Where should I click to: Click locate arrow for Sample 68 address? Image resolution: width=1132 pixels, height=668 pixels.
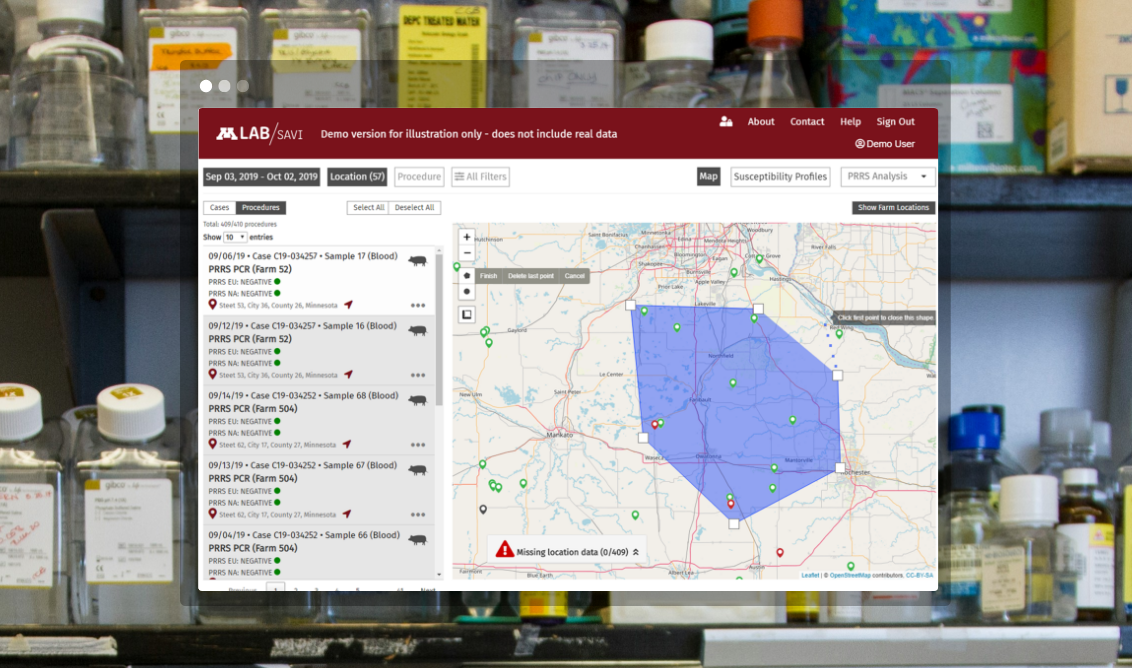(x=347, y=444)
